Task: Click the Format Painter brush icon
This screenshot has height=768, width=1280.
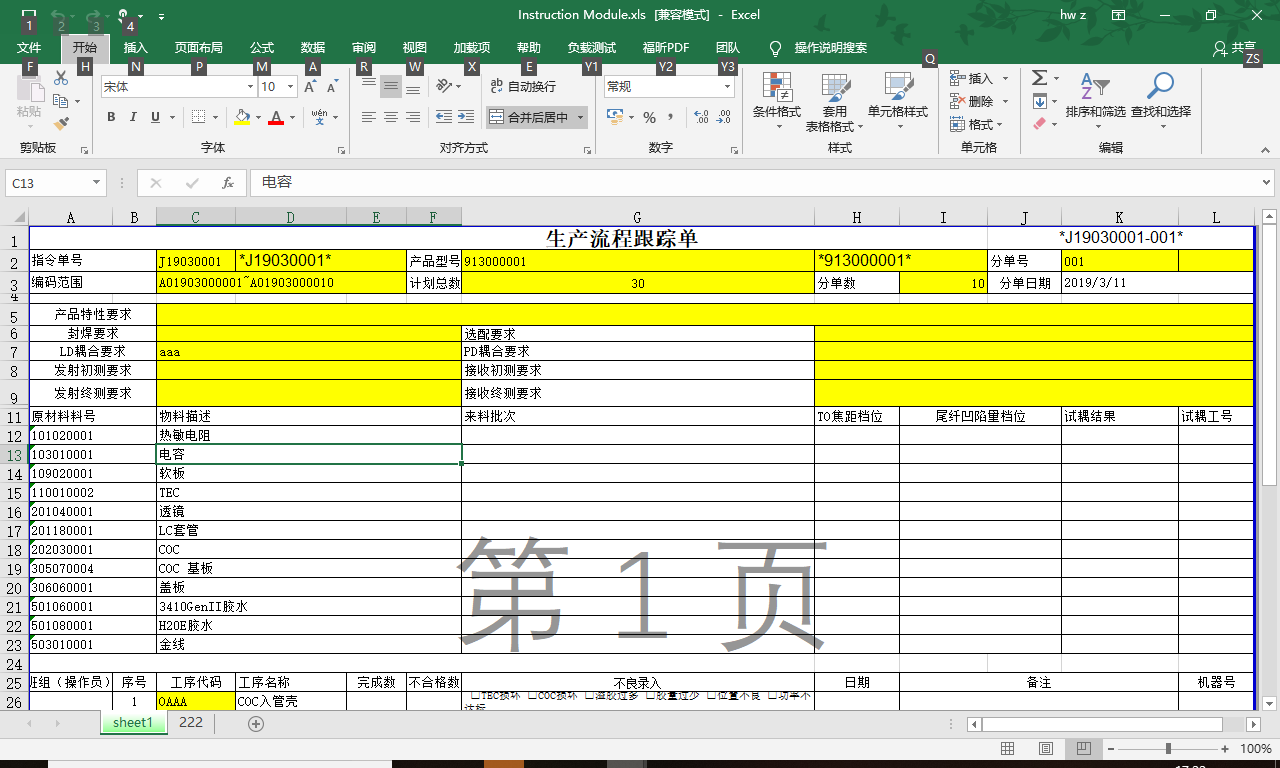Action: tap(61, 124)
